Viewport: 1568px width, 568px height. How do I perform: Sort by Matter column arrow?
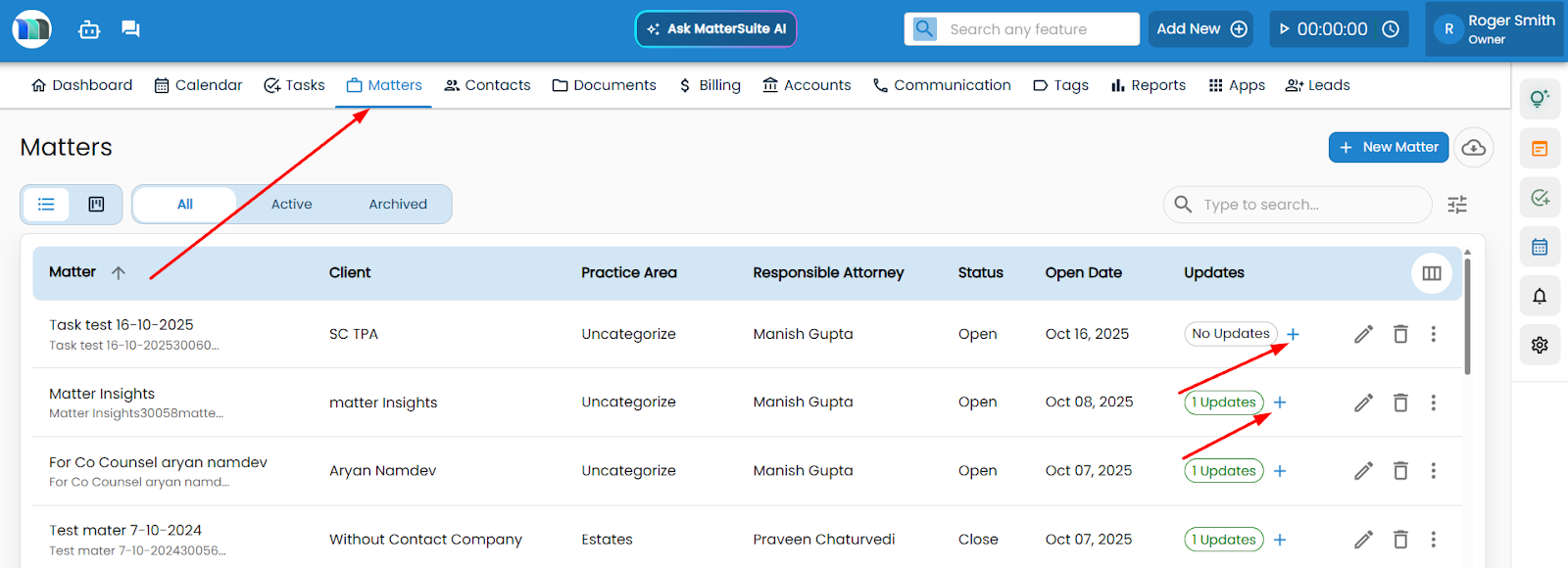click(119, 273)
